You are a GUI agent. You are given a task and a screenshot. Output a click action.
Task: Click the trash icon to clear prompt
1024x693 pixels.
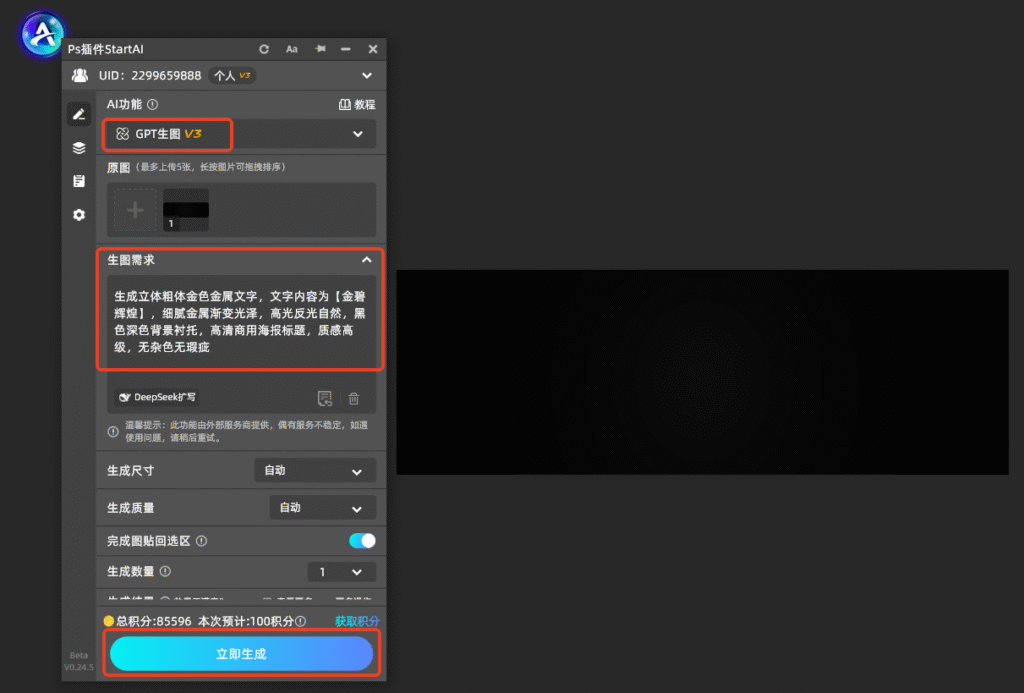pyautogui.click(x=353, y=398)
